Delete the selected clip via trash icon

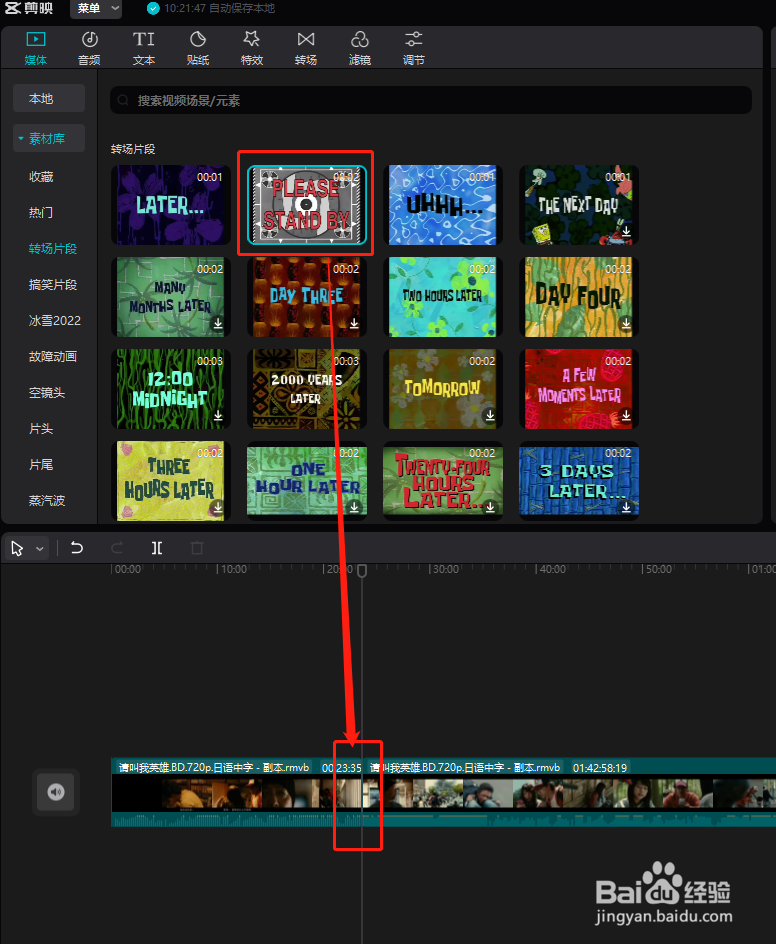197,548
